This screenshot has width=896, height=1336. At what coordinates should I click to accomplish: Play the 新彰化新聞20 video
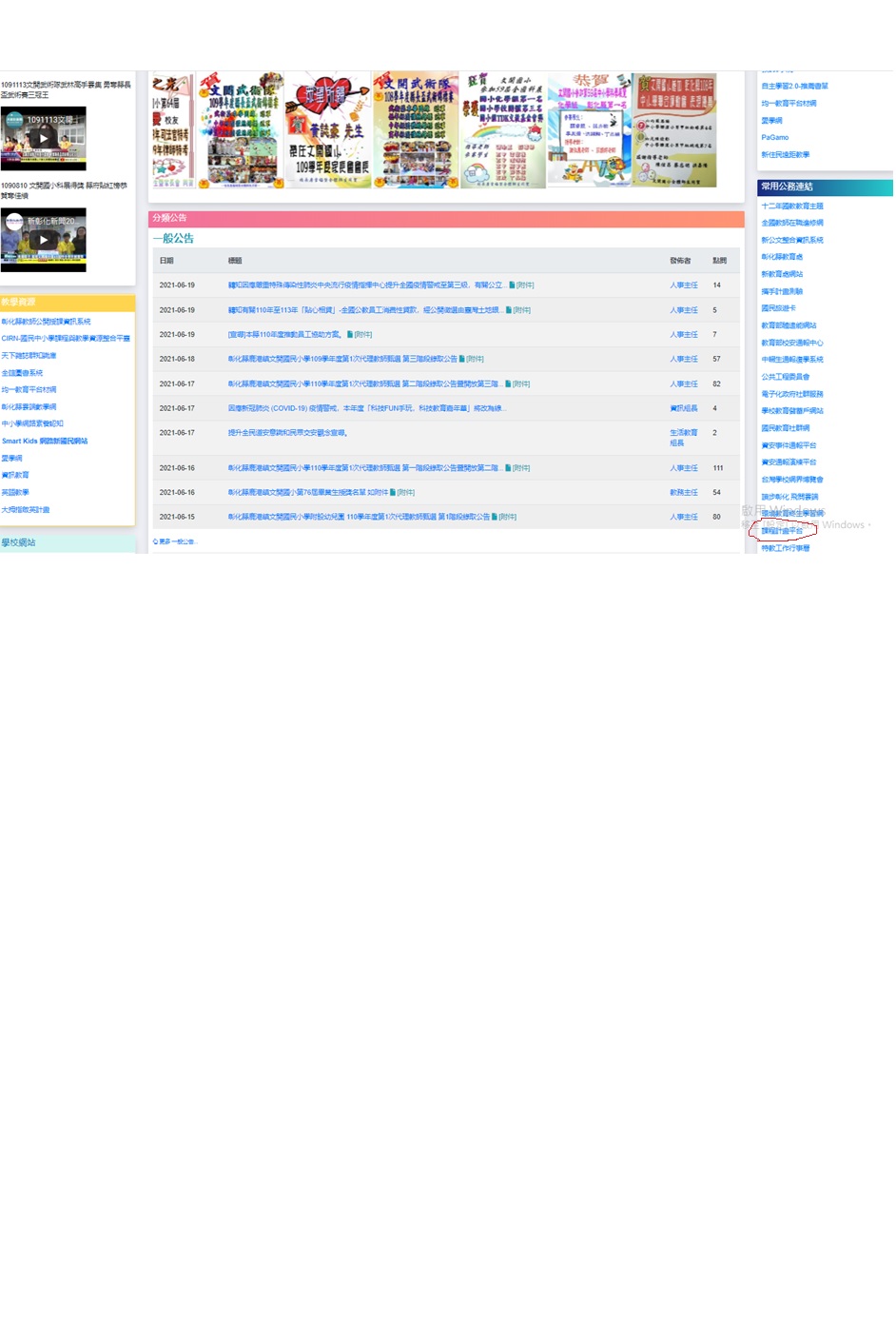click(x=44, y=240)
